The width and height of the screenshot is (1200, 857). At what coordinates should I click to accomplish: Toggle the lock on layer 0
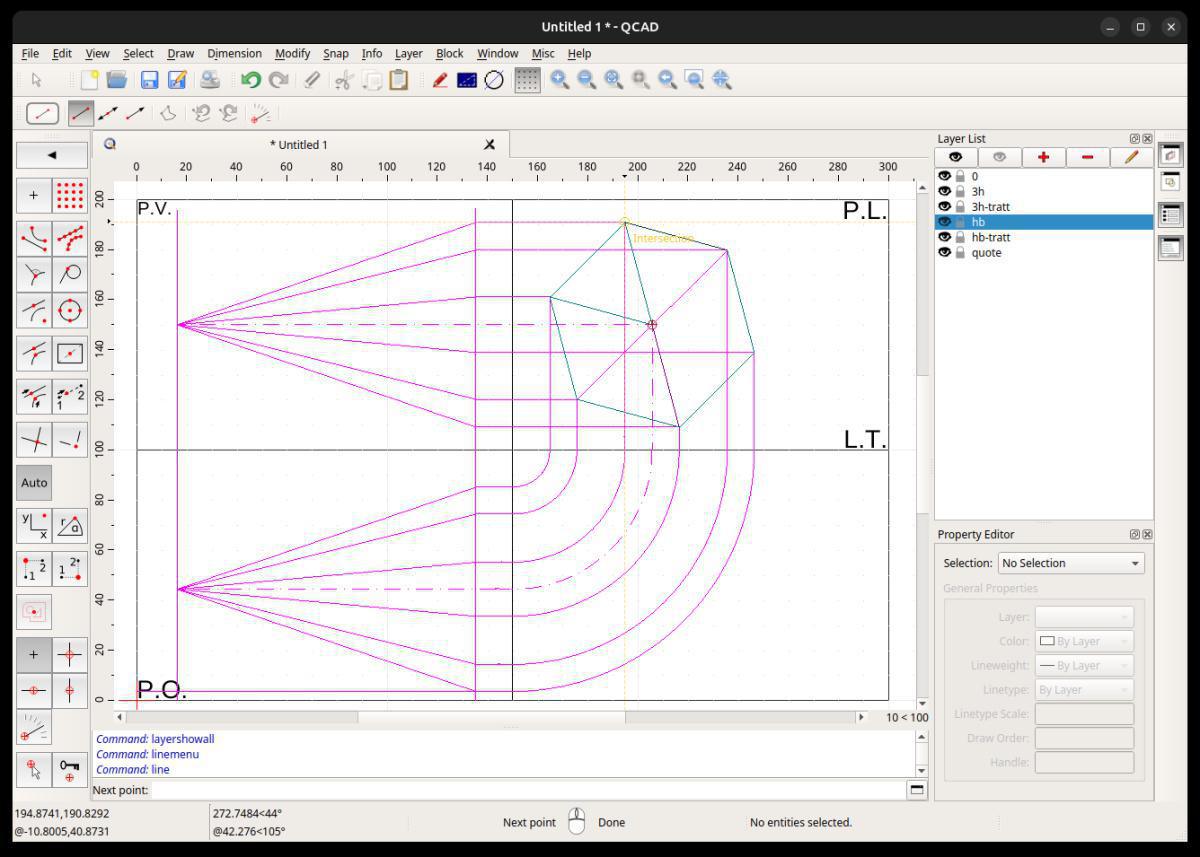(x=960, y=176)
